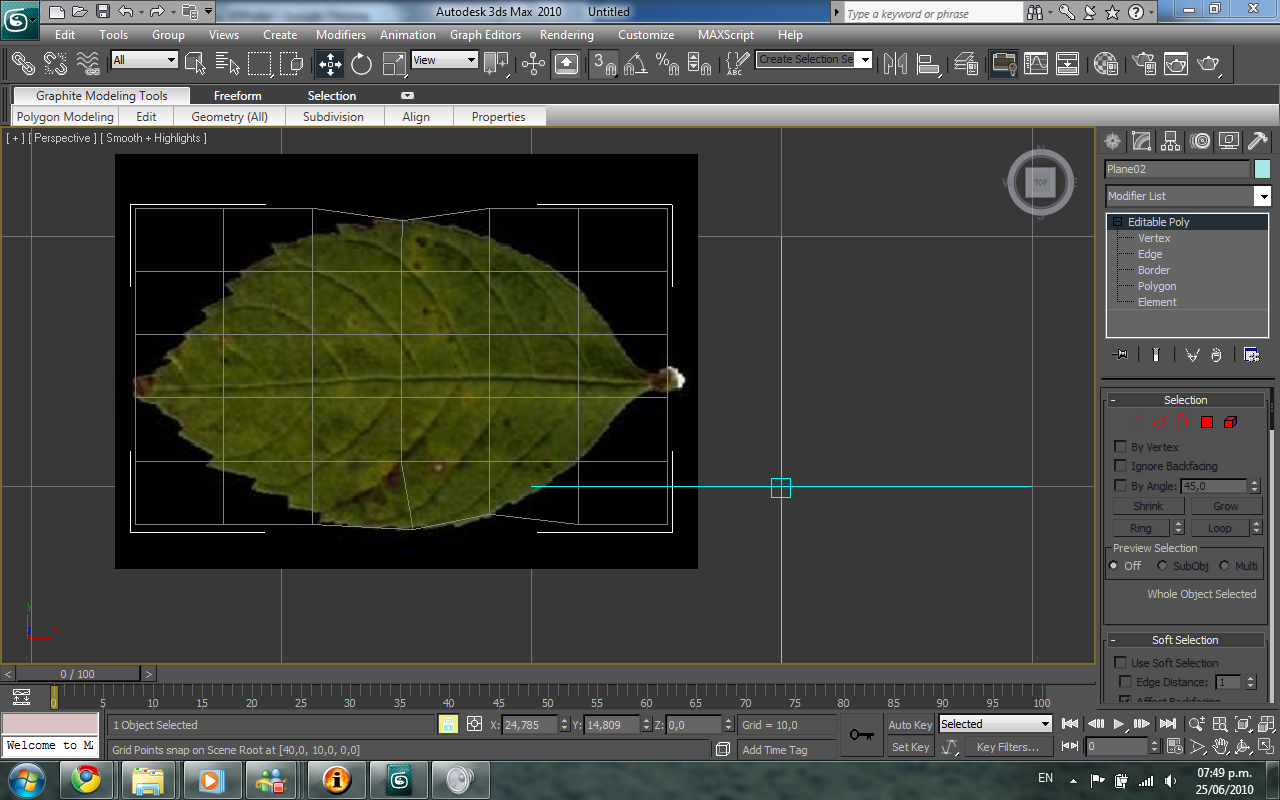Click the Mirror tool icon
1280x800 pixels.
click(x=895, y=64)
